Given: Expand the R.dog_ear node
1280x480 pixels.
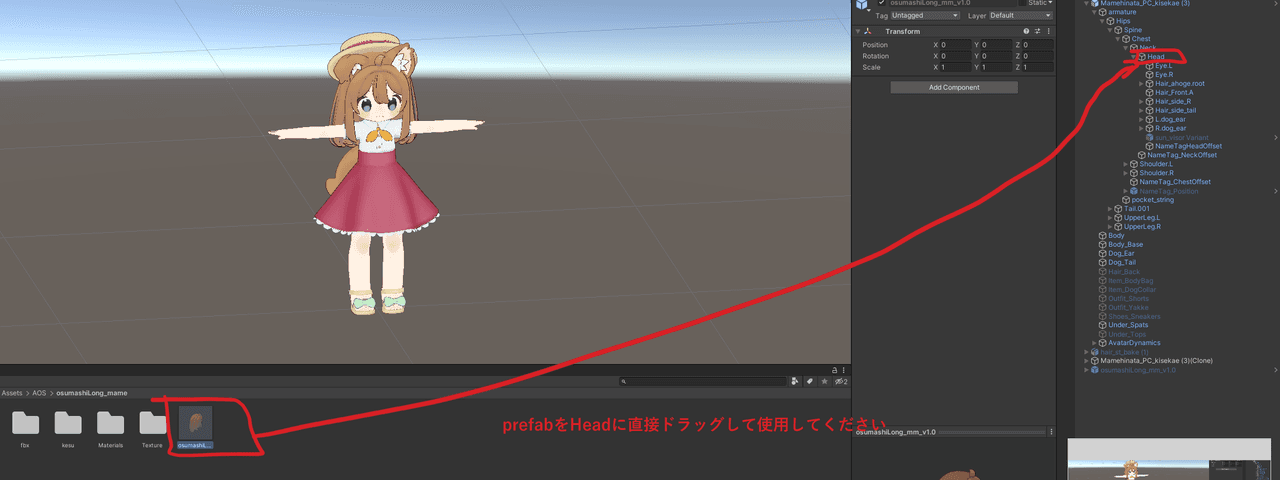Looking at the screenshot, I should 1142,128.
